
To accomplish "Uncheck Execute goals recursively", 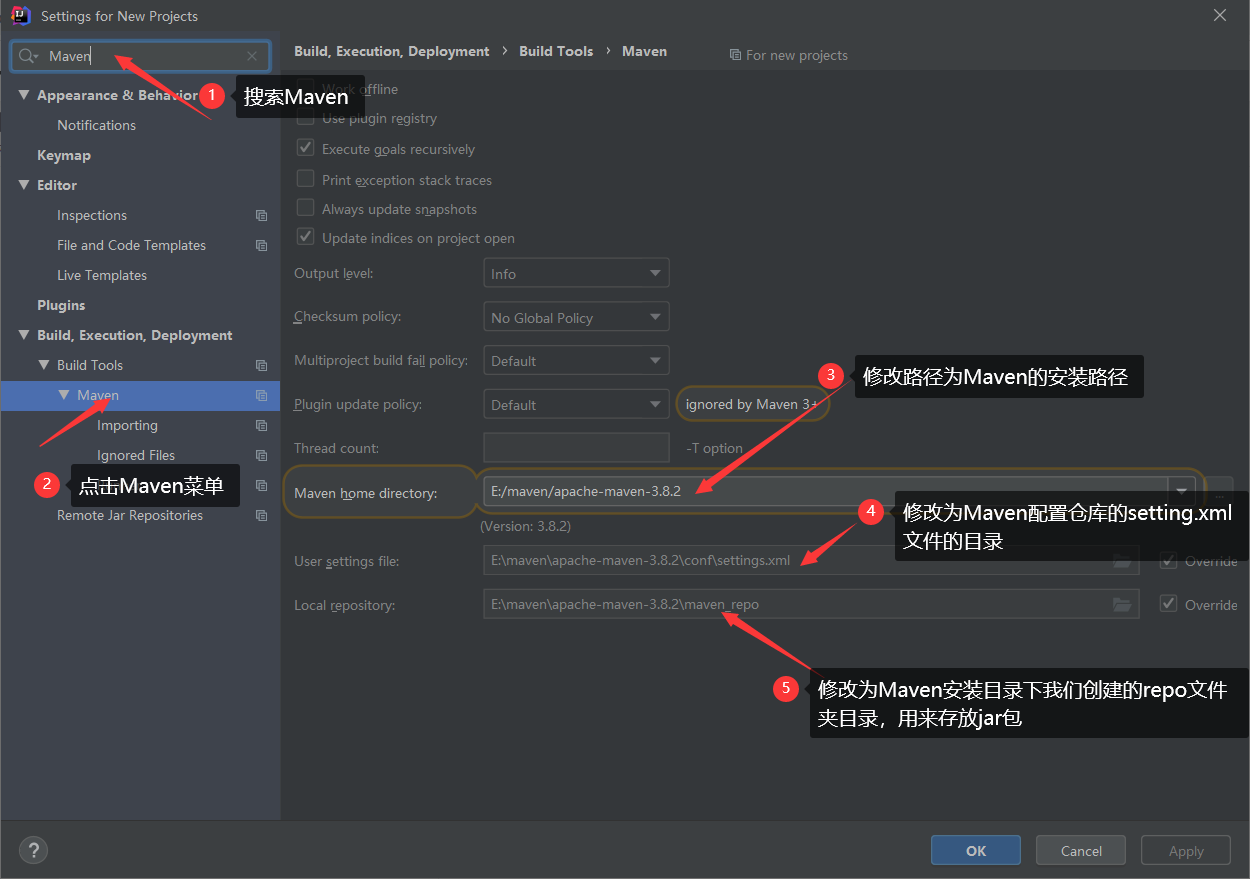I will click(306, 148).
